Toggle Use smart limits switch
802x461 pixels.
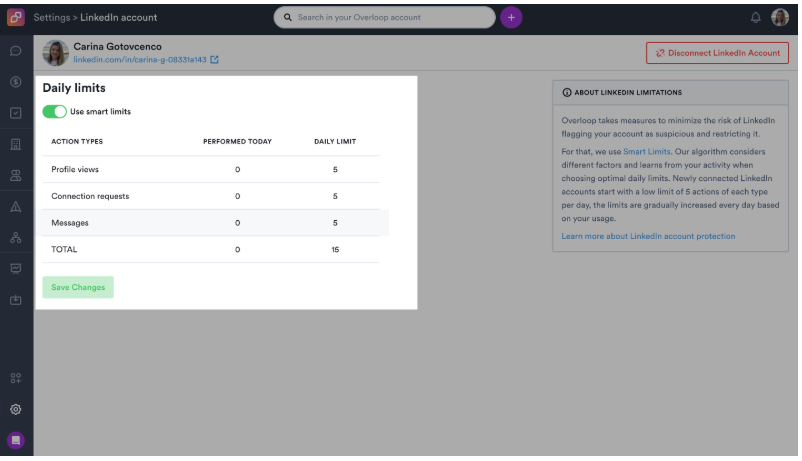(x=54, y=112)
